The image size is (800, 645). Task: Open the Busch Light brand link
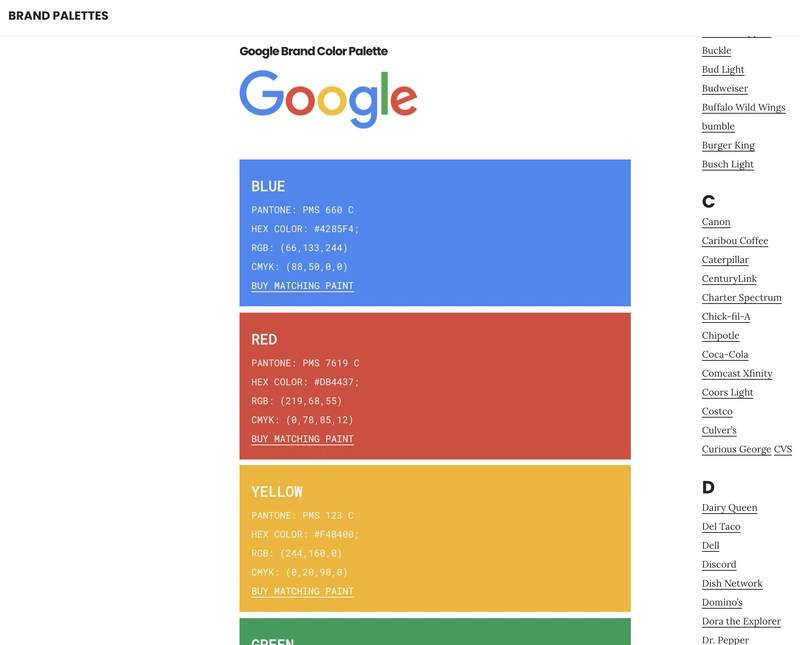point(728,164)
